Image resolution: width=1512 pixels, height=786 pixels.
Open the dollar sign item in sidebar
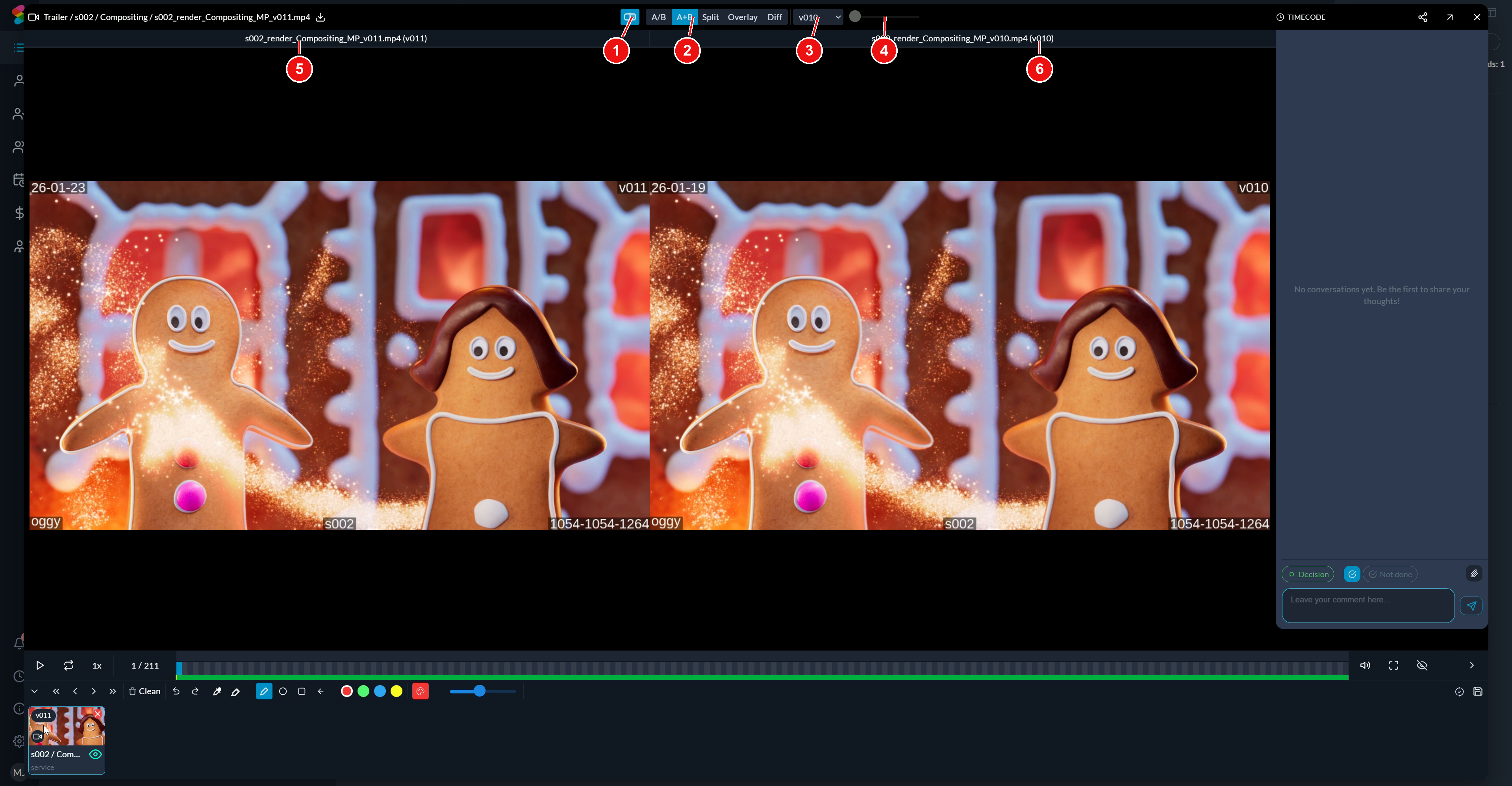(19, 213)
